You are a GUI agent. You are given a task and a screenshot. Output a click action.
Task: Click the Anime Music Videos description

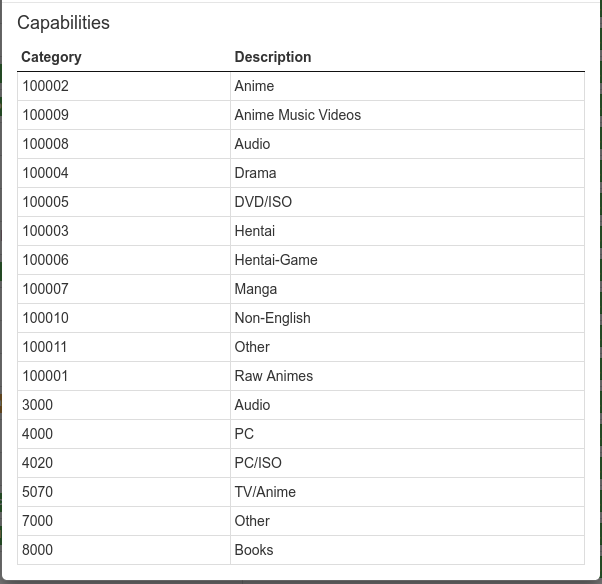(297, 115)
